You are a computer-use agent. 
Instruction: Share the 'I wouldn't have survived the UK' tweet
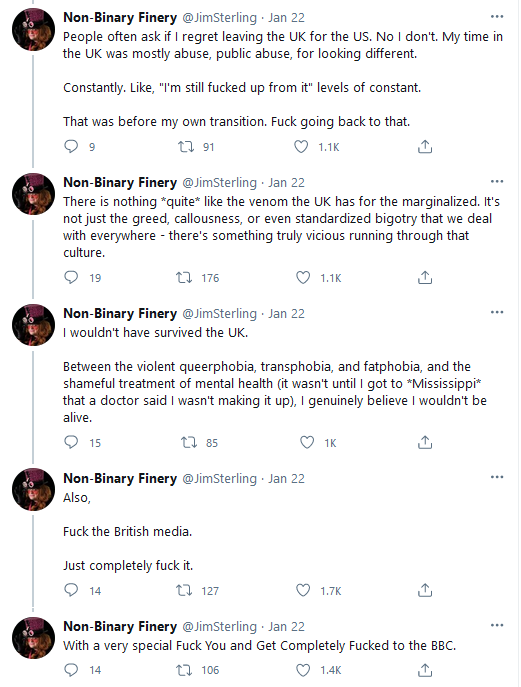point(425,443)
